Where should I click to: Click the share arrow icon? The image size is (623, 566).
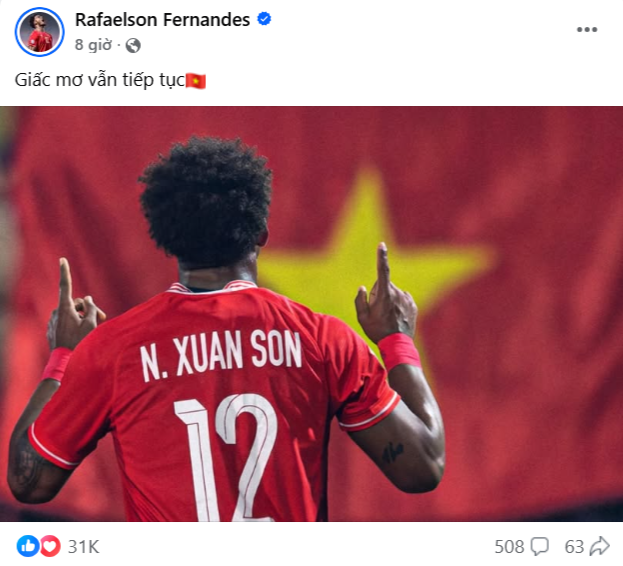[x=600, y=546]
